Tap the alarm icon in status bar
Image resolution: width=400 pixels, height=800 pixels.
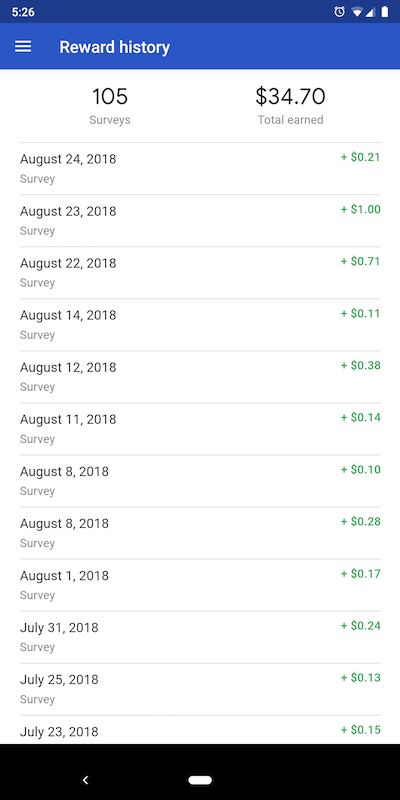point(339,12)
